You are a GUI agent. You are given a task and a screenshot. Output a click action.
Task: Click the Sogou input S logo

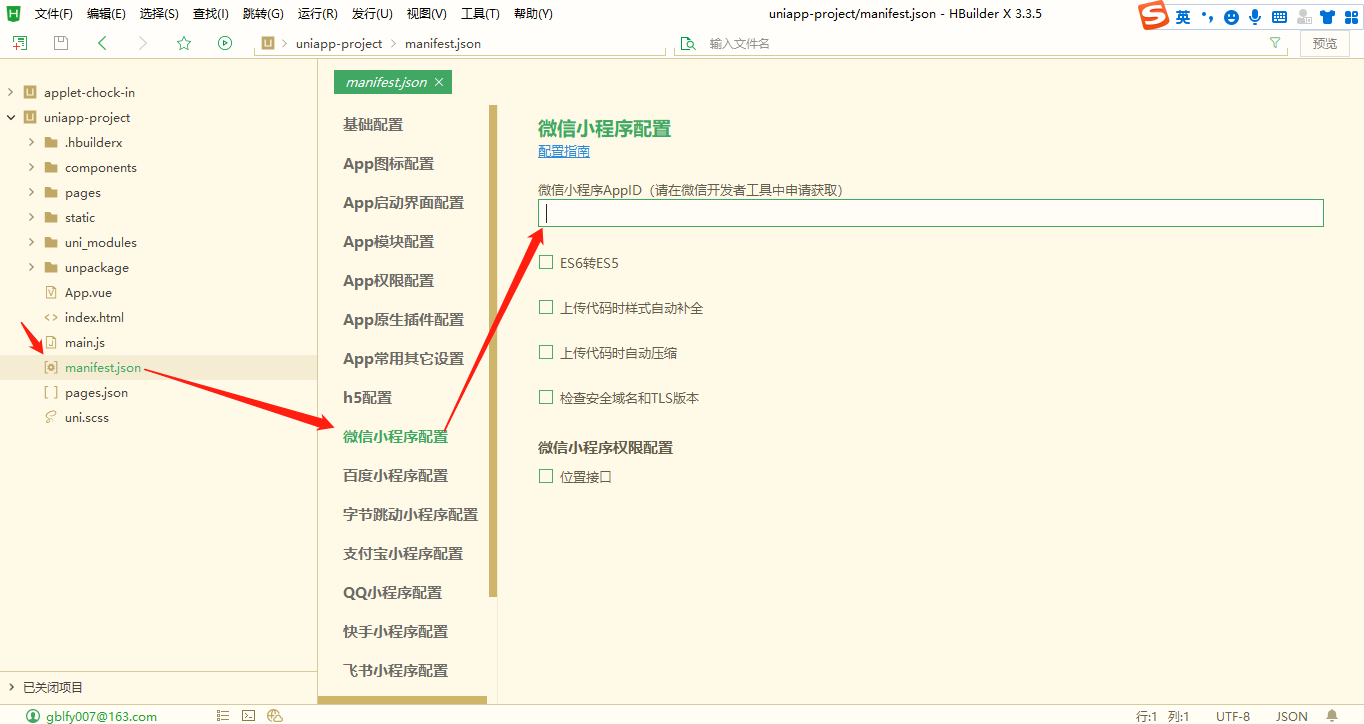point(1154,16)
